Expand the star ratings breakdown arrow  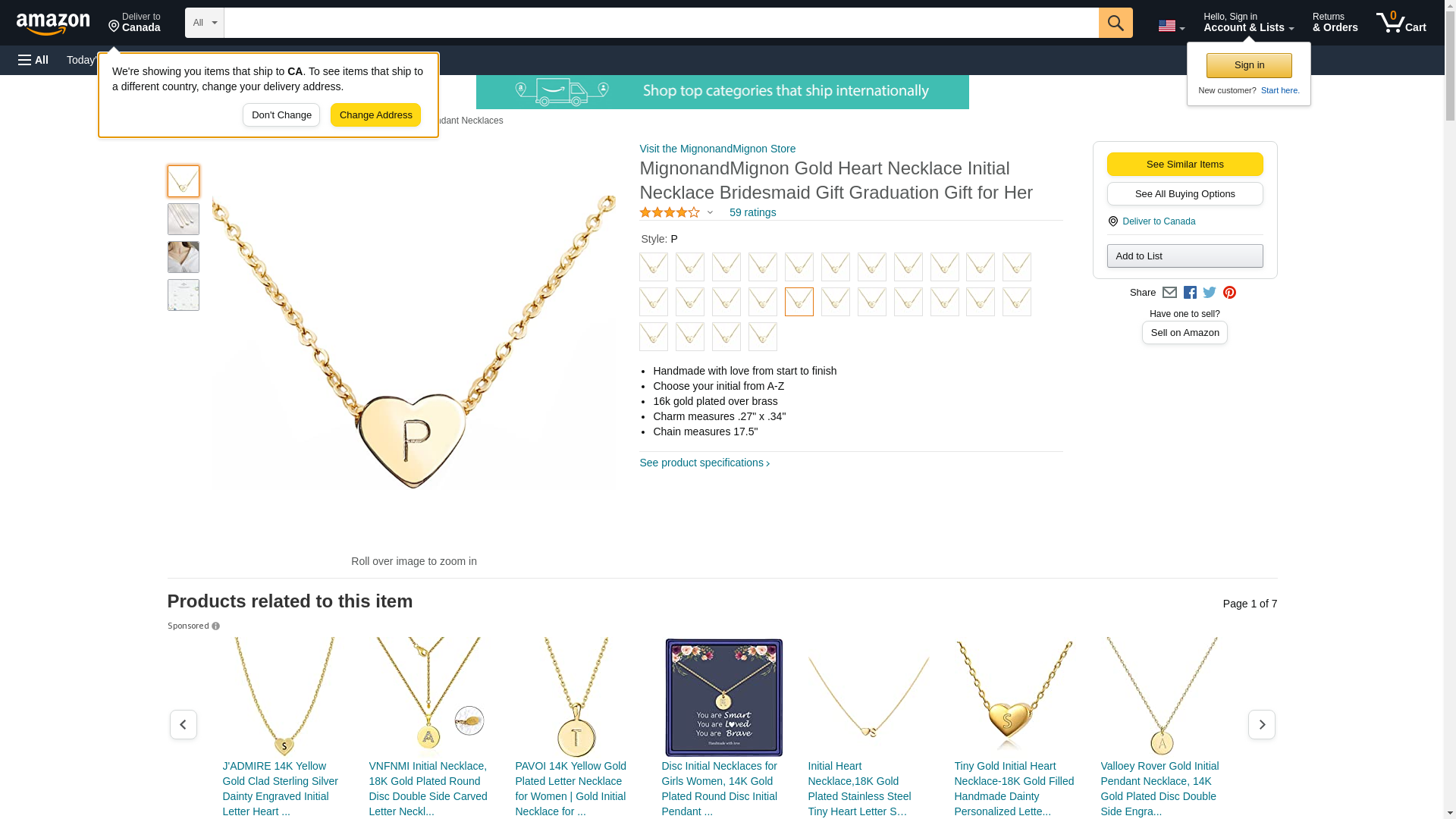tap(710, 213)
